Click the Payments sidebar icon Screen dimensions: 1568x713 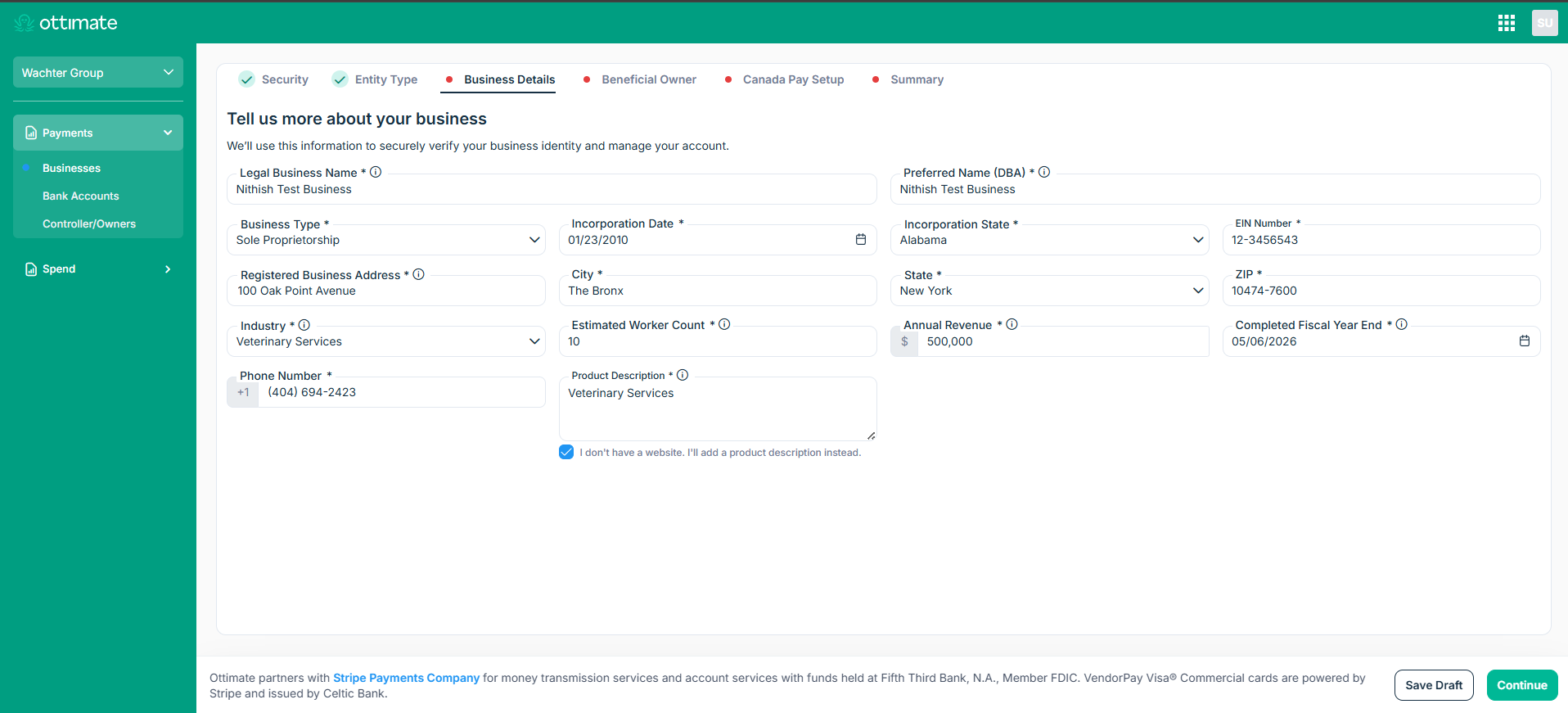31,133
